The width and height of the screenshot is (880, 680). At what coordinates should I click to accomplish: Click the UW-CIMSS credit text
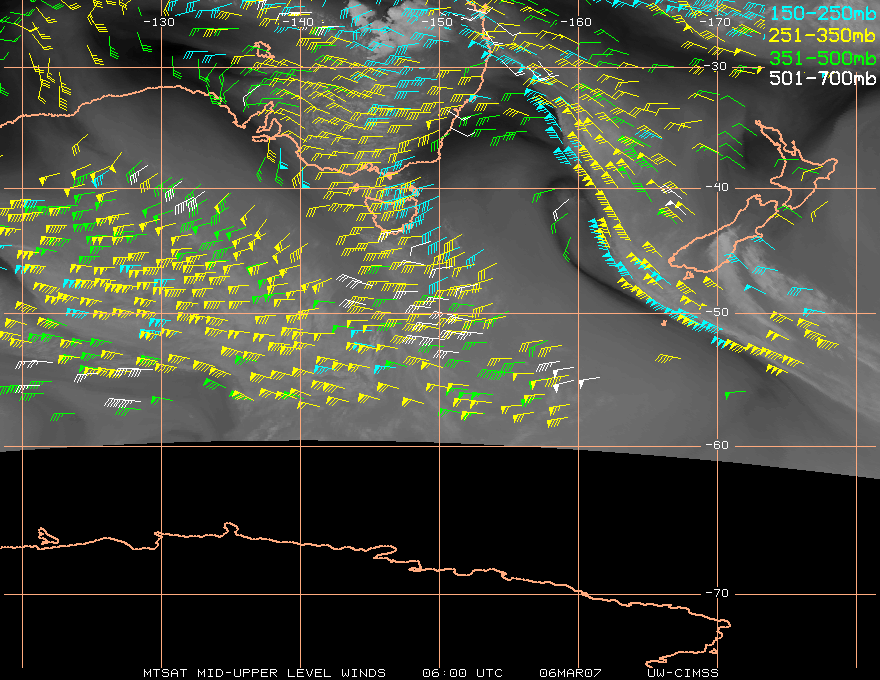pos(682,673)
